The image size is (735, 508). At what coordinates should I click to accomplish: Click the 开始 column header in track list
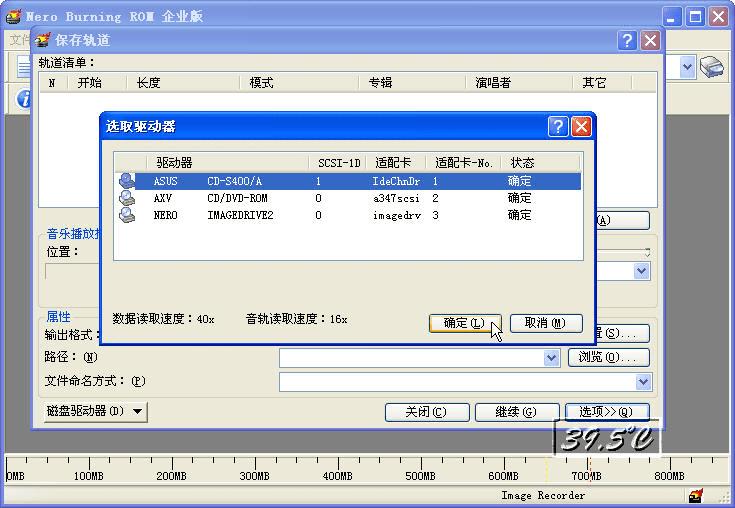coord(98,83)
